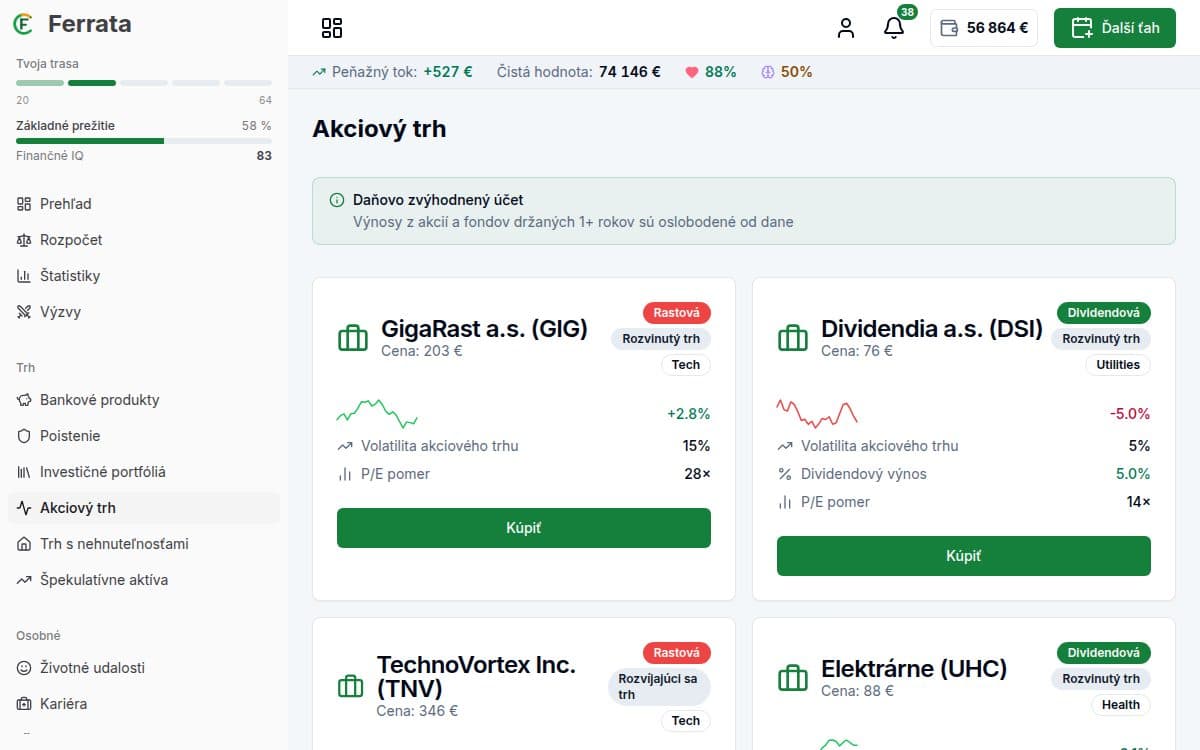Click the Rastová badge on GigaRast
1200x750 pixels.
tap(677, 313)
